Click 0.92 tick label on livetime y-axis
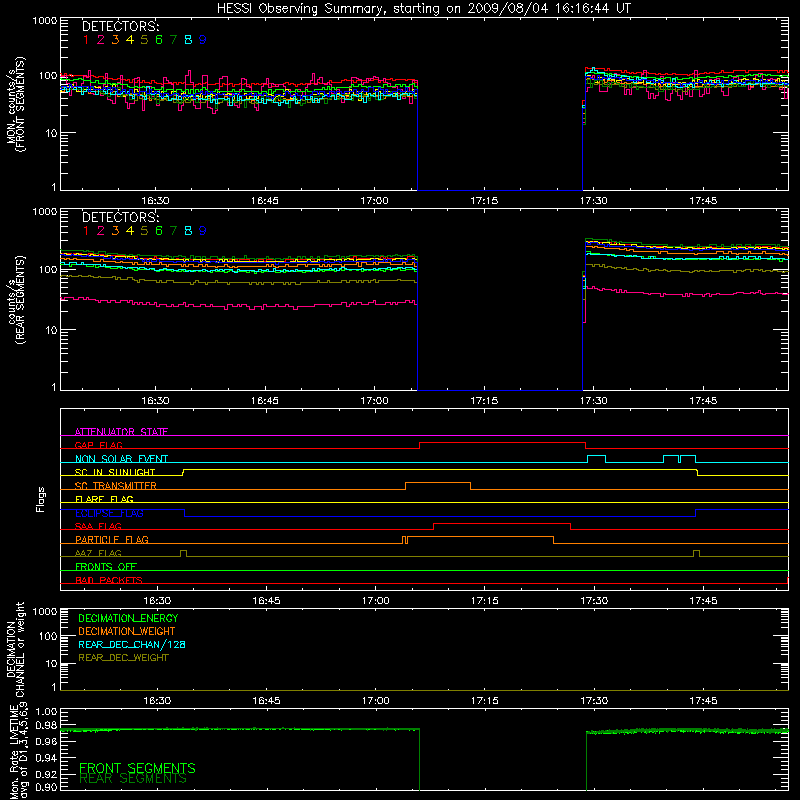The image size is (800, 800). [47, 774]
